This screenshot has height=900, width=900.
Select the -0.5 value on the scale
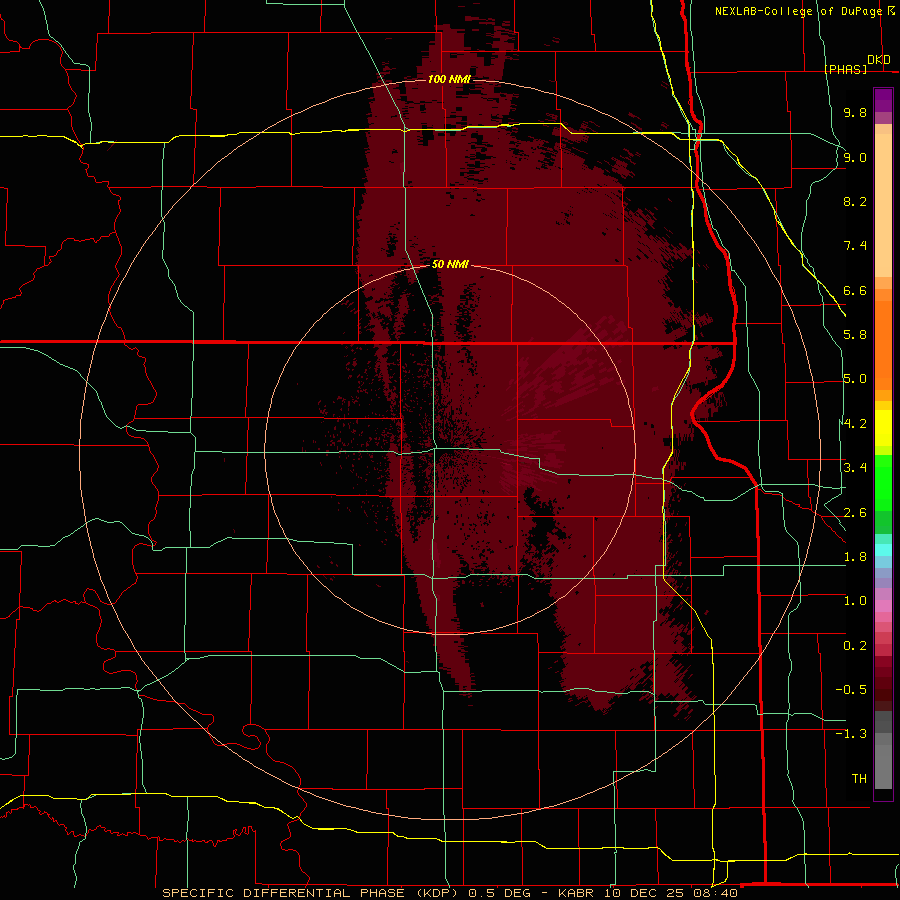point(851,690)
